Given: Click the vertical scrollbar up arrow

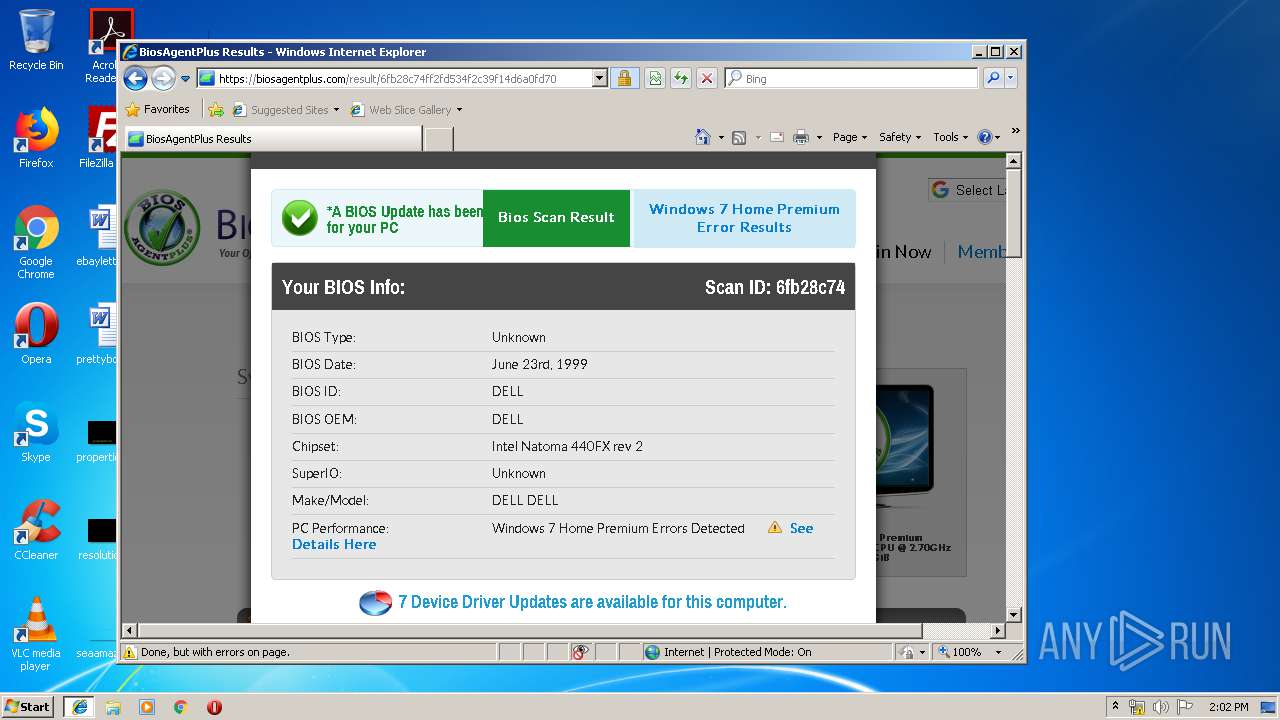Looking at the screenshot, I should pyautogui.click(x=1013, y=161).
